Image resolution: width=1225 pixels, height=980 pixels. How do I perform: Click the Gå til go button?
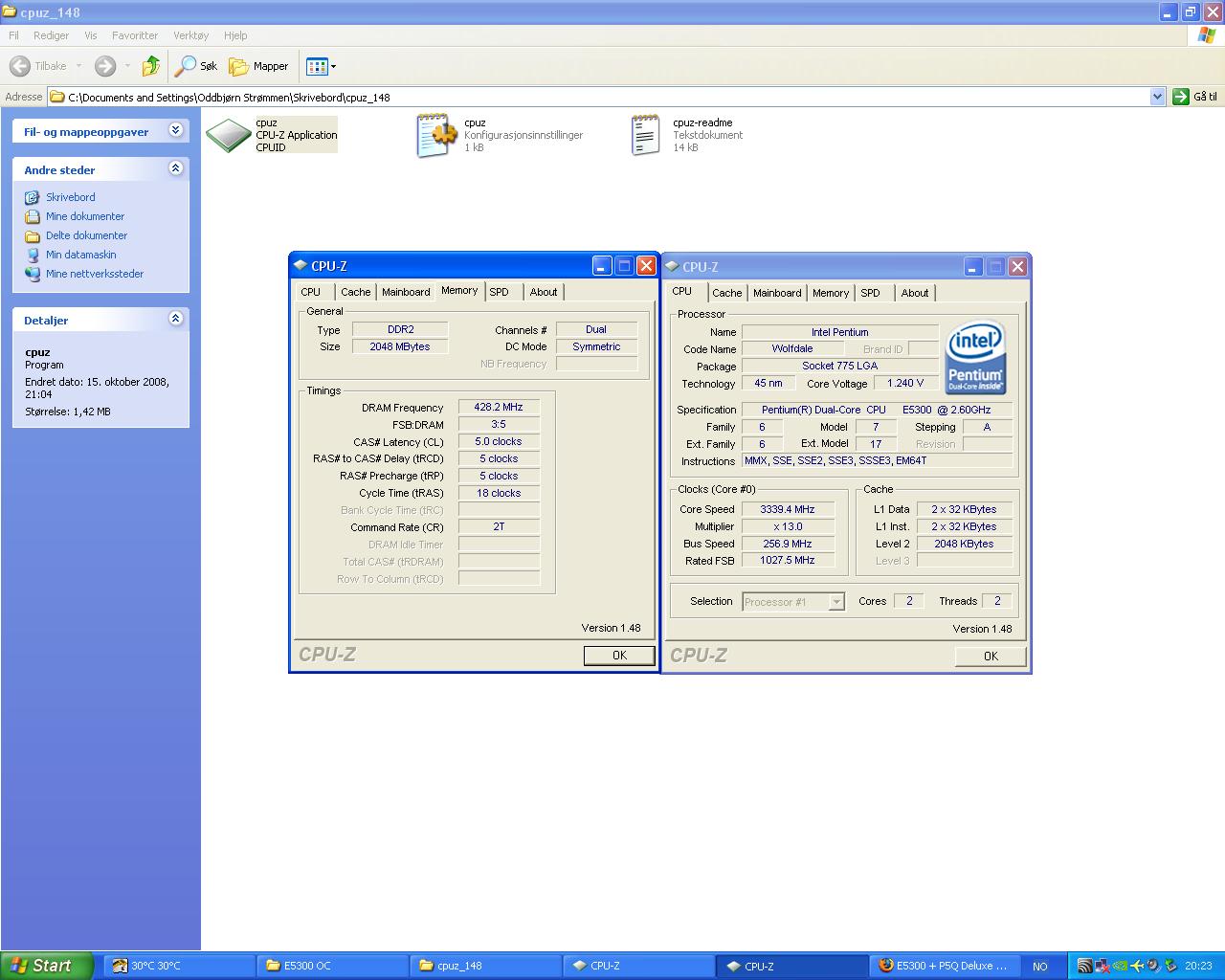1195,97
